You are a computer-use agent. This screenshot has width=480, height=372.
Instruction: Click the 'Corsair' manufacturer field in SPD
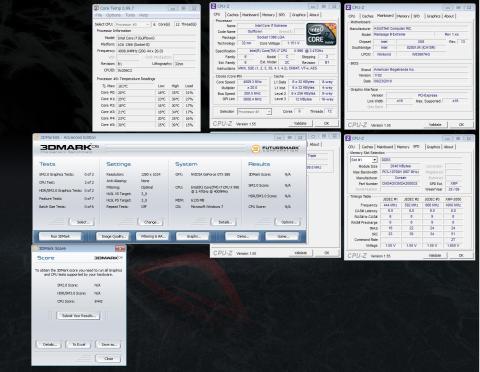pyautogui.click(x=400, y=178)
